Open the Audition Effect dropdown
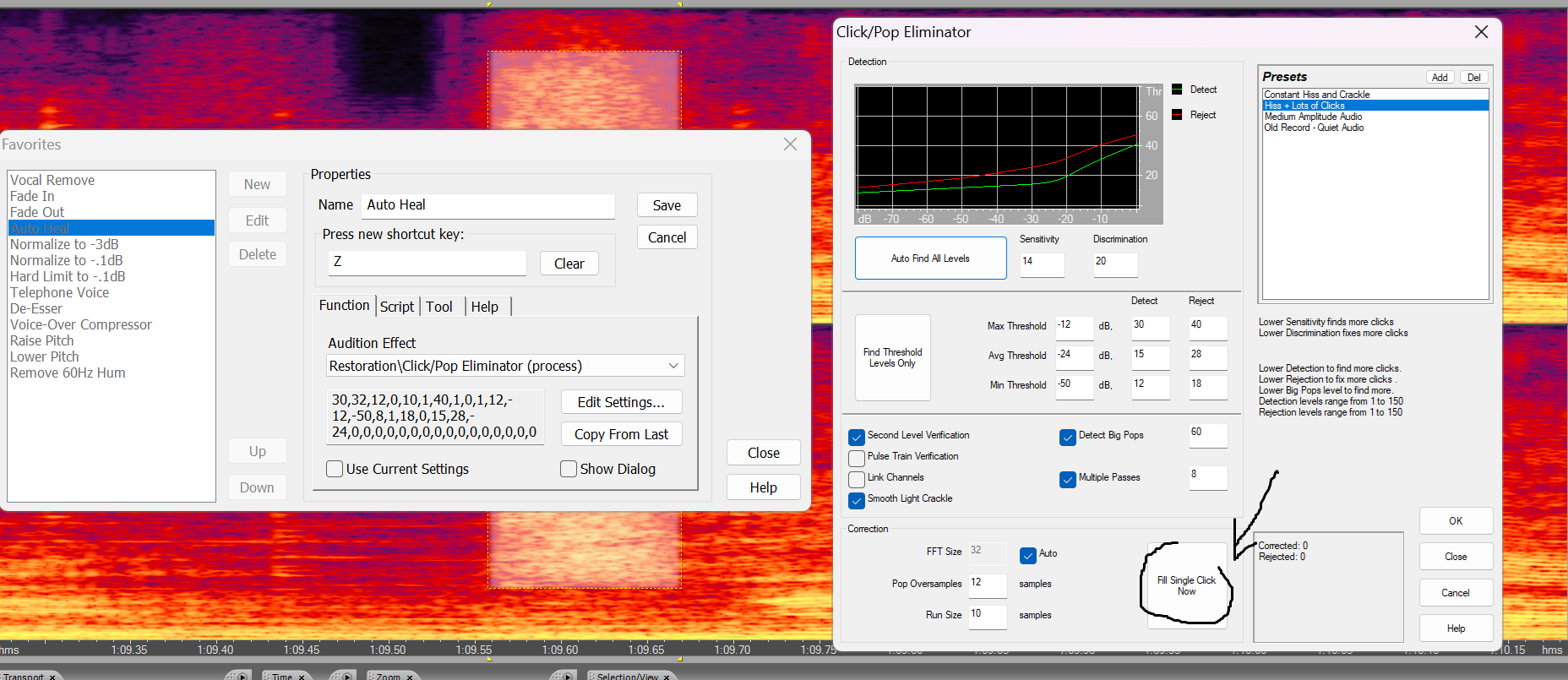The image size is (1568, 680). 505,366
